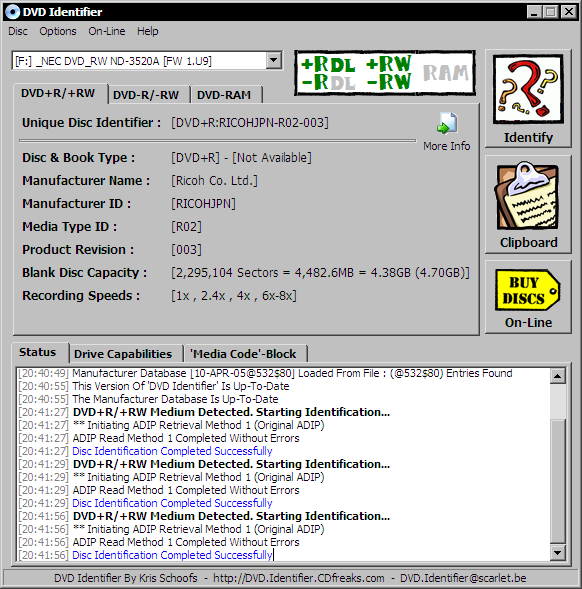This screenshot has height=589, width=582.
Task: Click the status log scroll down arrow
Action: (558, 552)
